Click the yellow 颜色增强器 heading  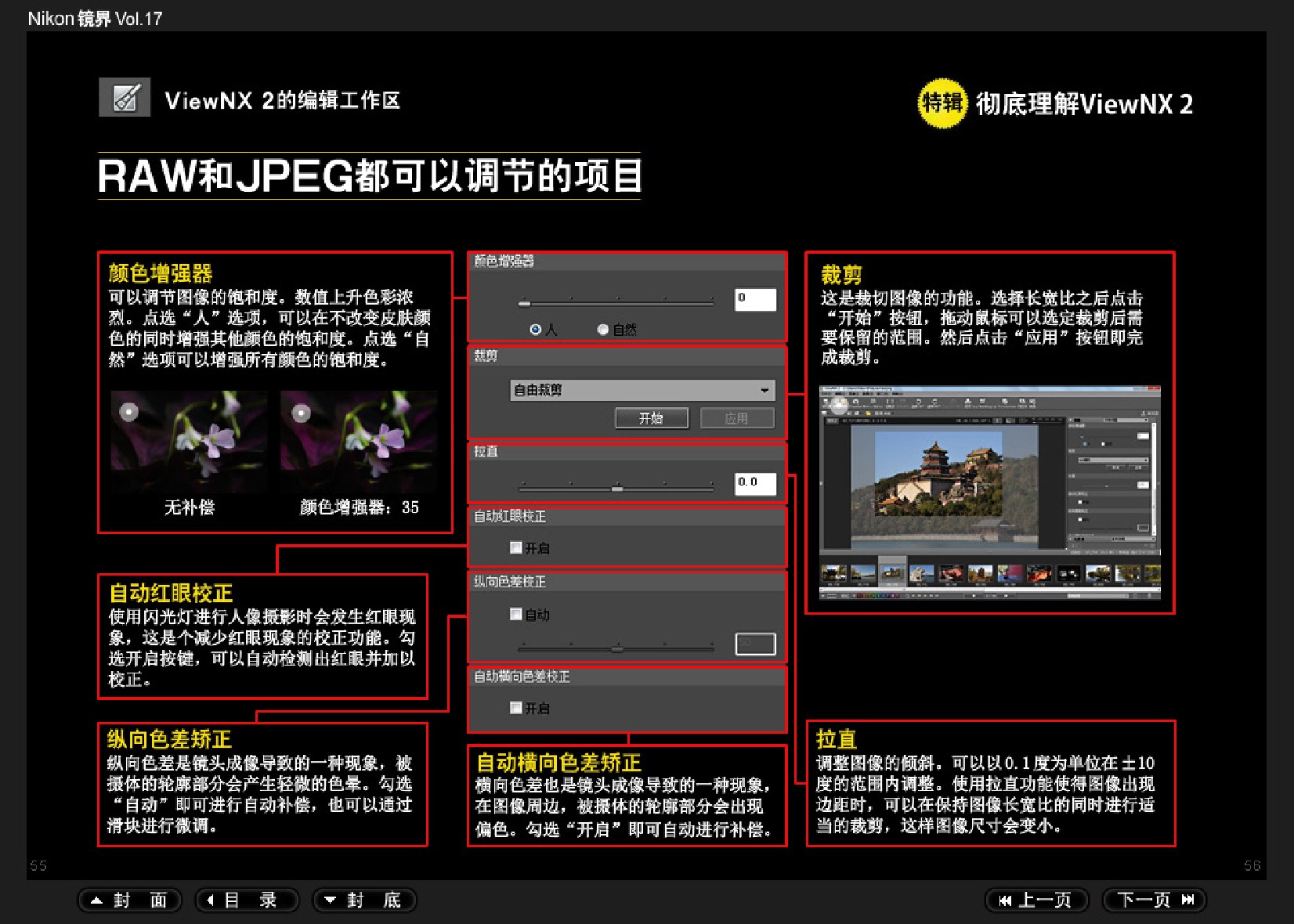(161, 273)
